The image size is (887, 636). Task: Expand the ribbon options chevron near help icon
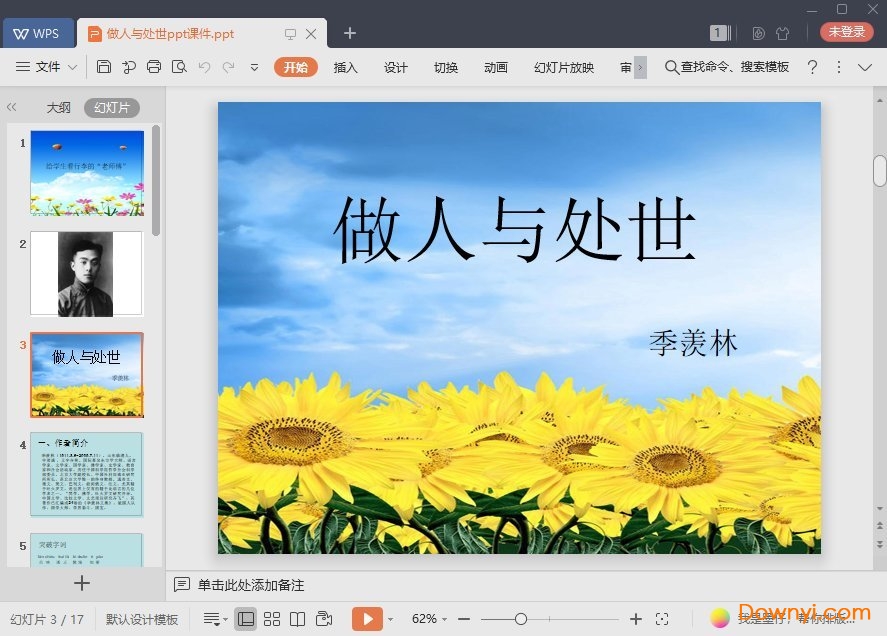pyautogui.click(x=866, y=67)
